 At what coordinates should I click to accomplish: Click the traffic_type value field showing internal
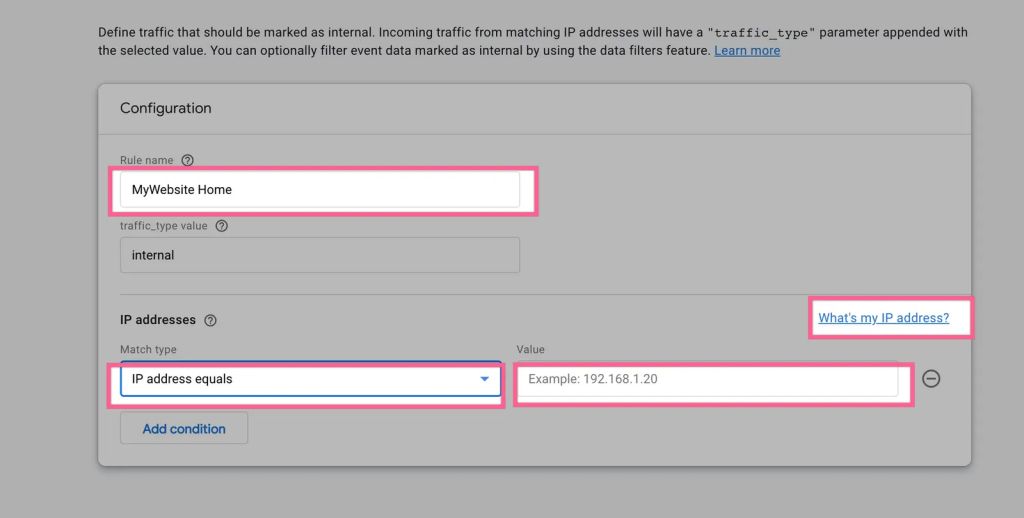tap(320, 255)
